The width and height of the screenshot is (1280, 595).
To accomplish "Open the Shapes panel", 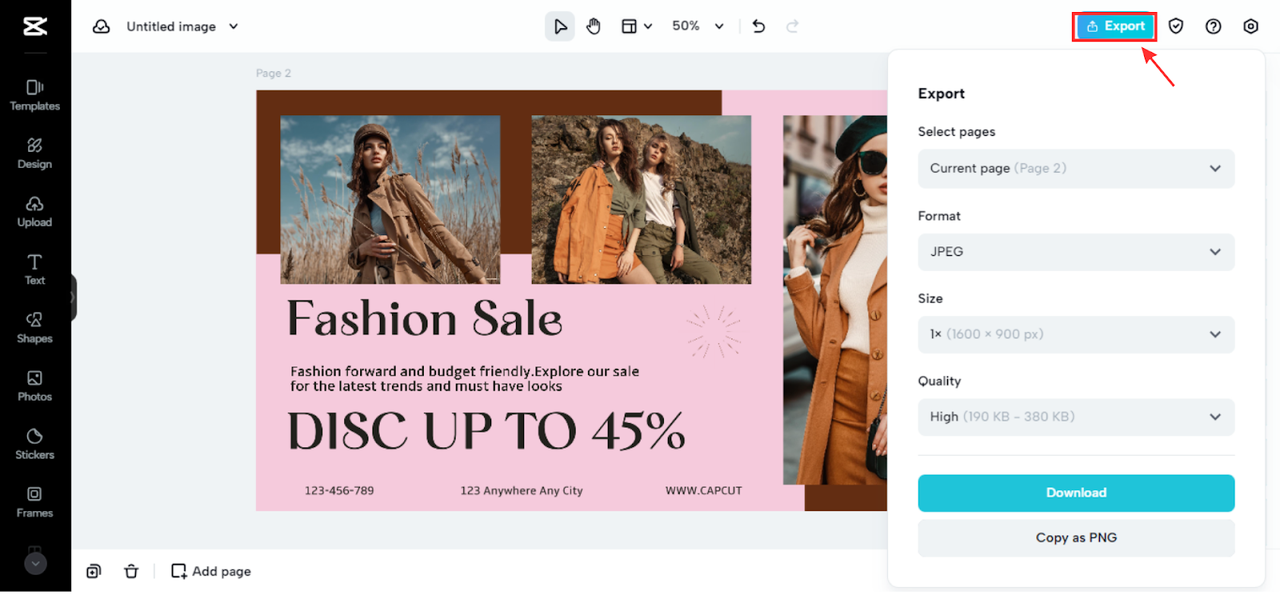I will click(35, 327).
